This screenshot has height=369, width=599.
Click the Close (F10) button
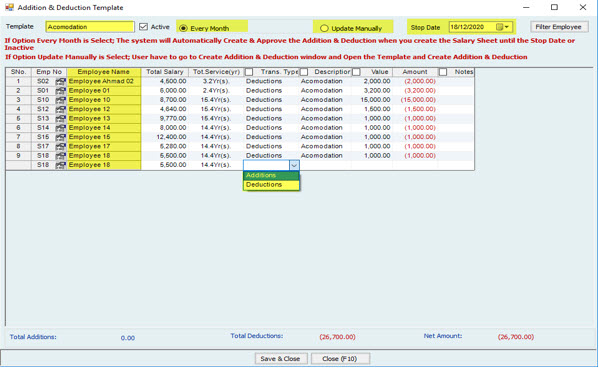340,359
